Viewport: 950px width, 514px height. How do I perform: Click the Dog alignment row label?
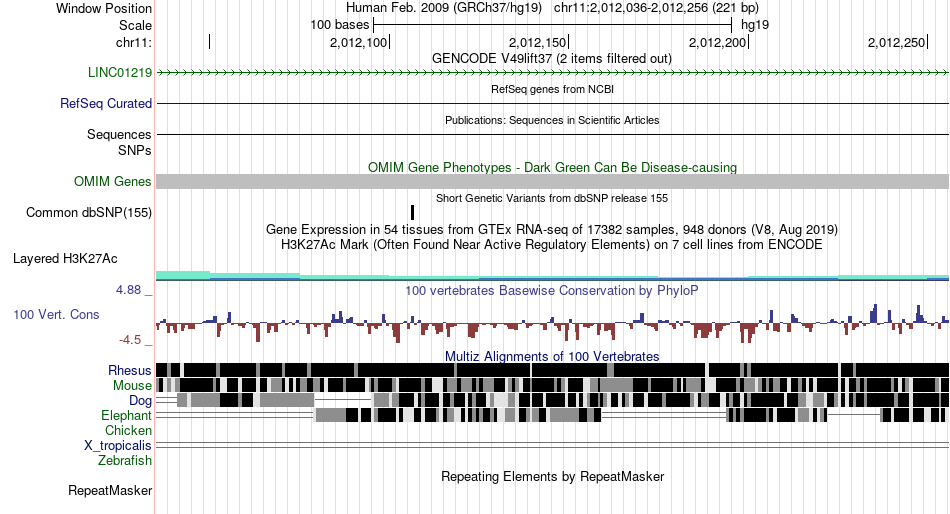140,401
